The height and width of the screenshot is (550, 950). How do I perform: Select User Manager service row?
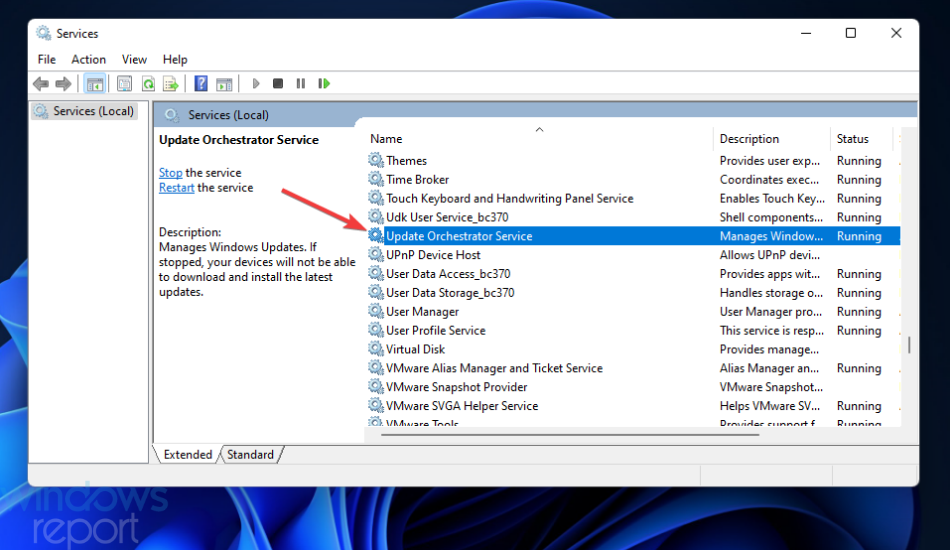633,311
